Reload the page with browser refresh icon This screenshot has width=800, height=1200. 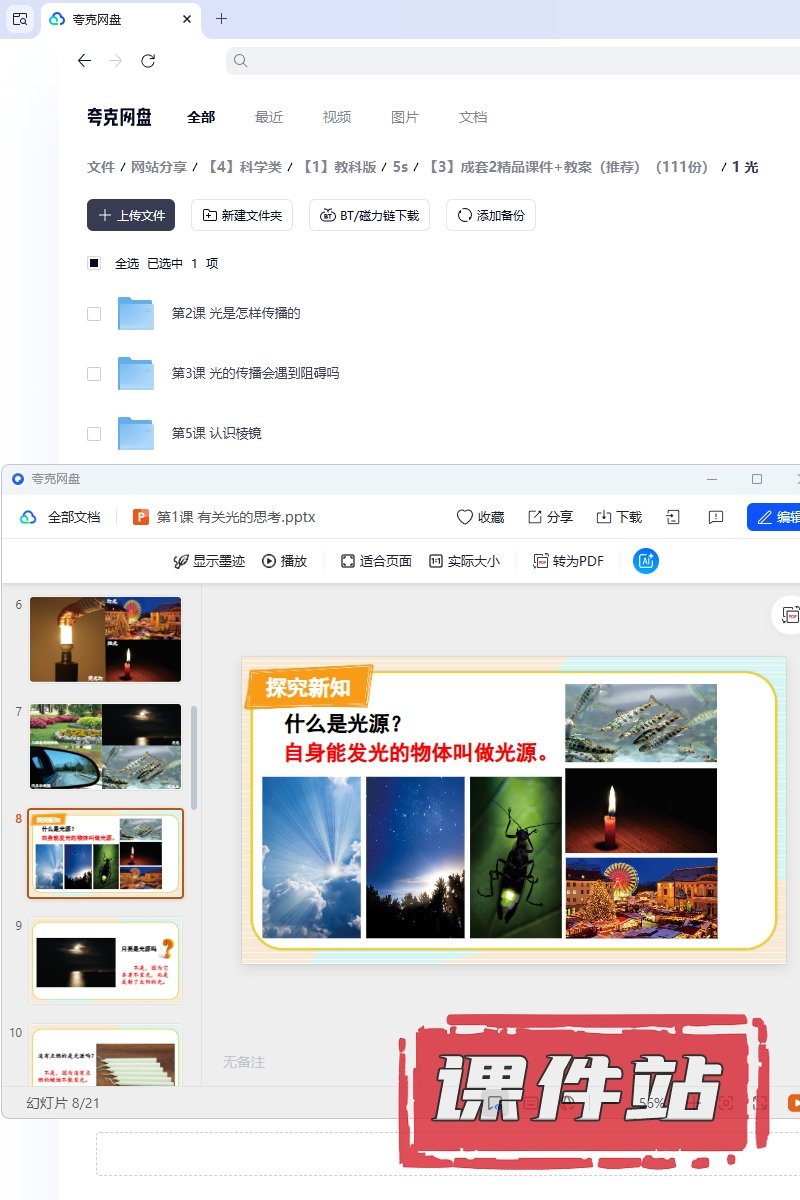[x=148, y=61]
